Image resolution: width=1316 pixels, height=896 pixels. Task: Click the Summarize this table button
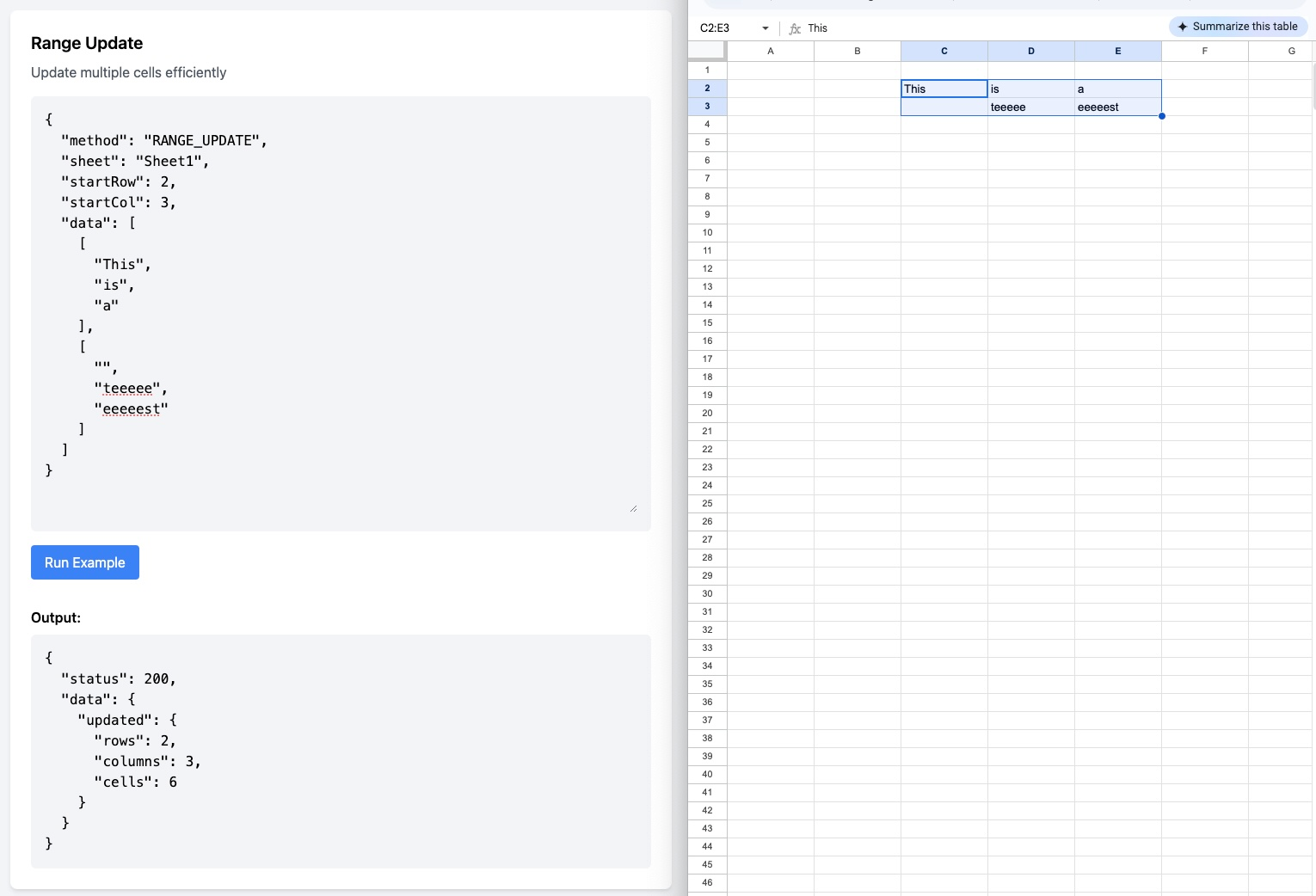click(1239, 27)
